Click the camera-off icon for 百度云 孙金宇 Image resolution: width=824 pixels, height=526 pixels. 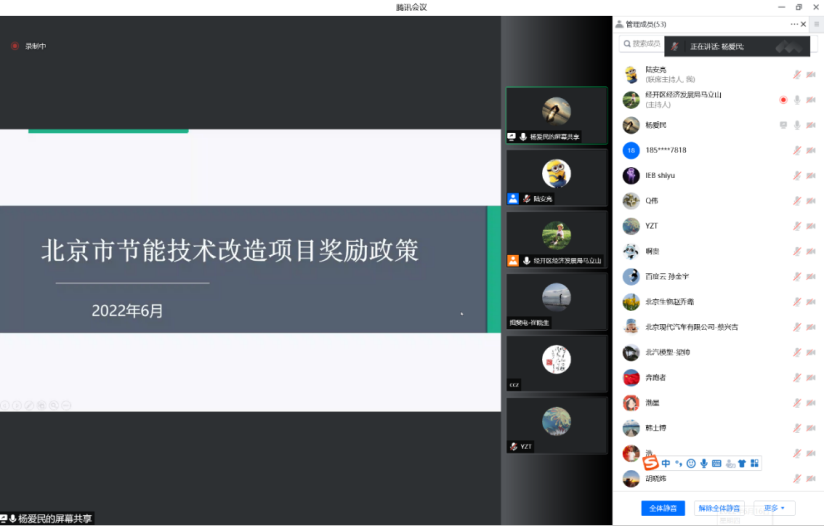point(811,276)
